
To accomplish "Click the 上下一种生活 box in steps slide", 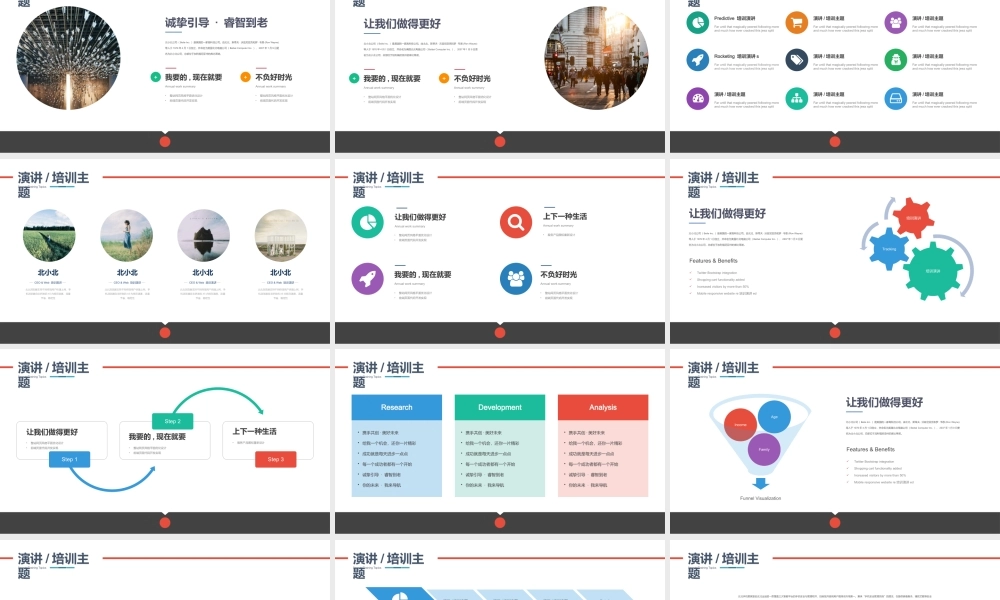I will pyautogui.click(x=268, y=440).
